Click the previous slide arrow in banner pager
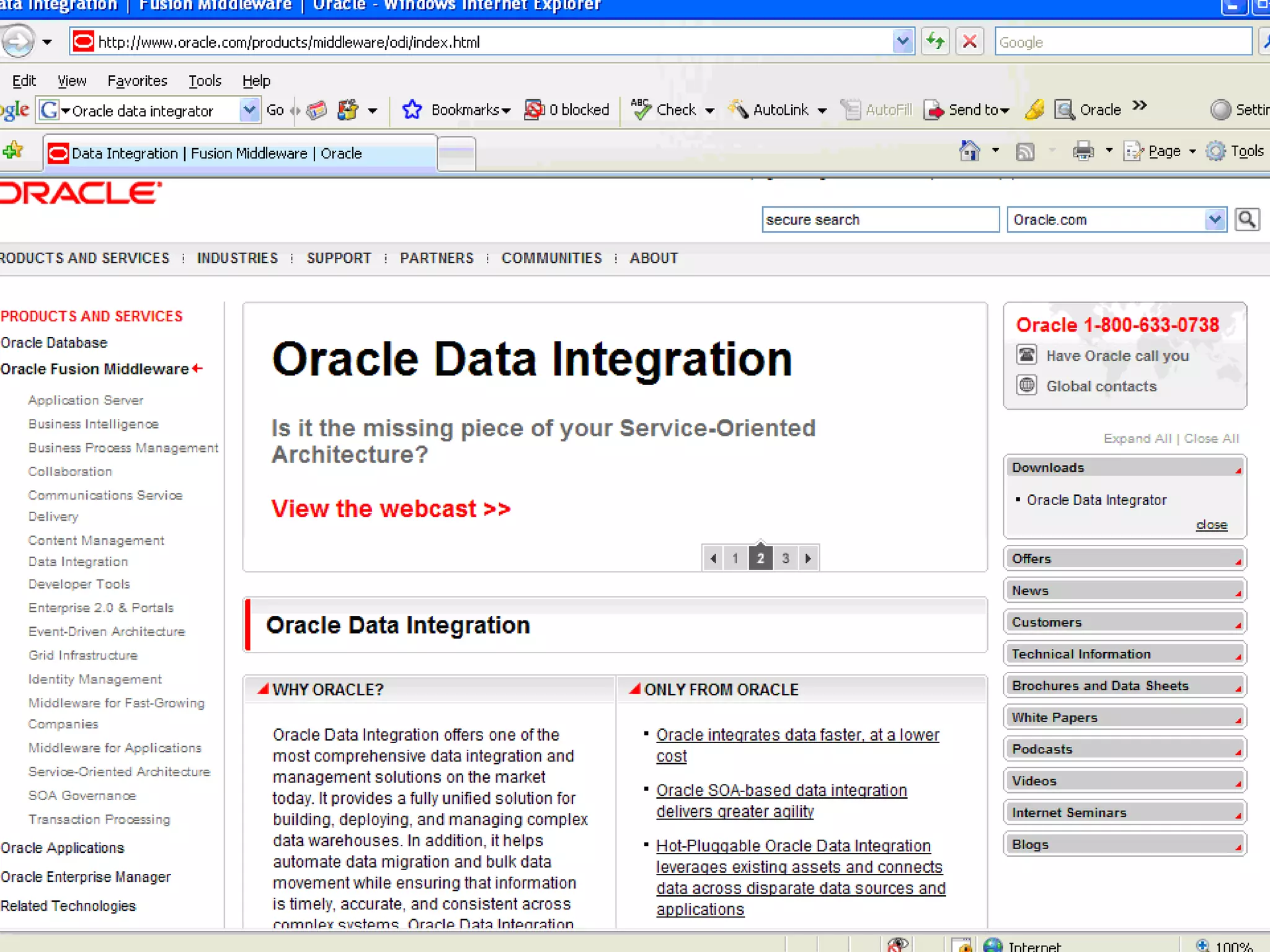 tap(713, 558)
